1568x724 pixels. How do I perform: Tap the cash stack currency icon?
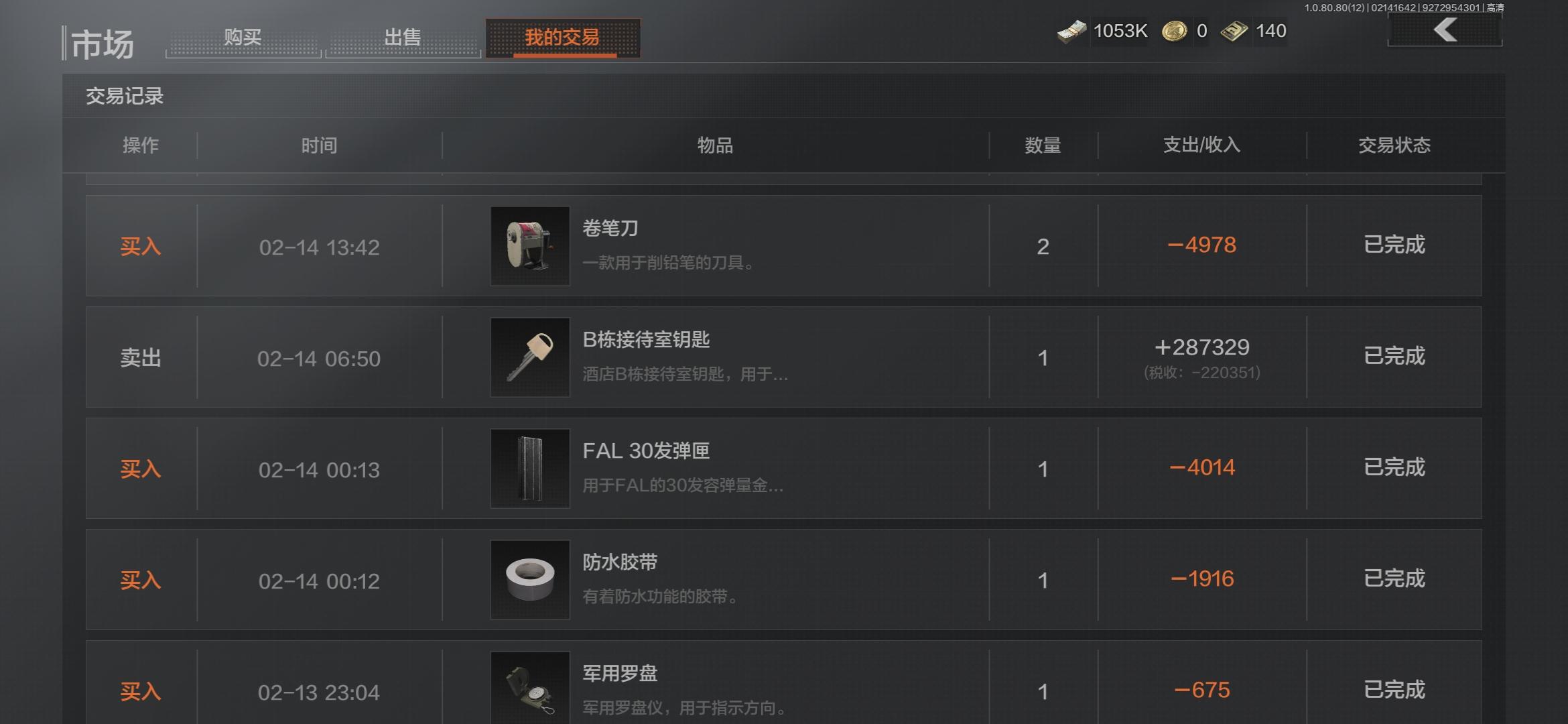(1071, 32)
